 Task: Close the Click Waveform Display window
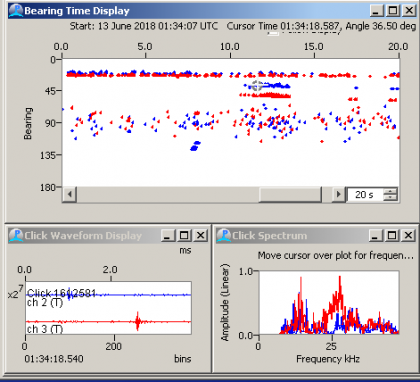pos(200,235)
